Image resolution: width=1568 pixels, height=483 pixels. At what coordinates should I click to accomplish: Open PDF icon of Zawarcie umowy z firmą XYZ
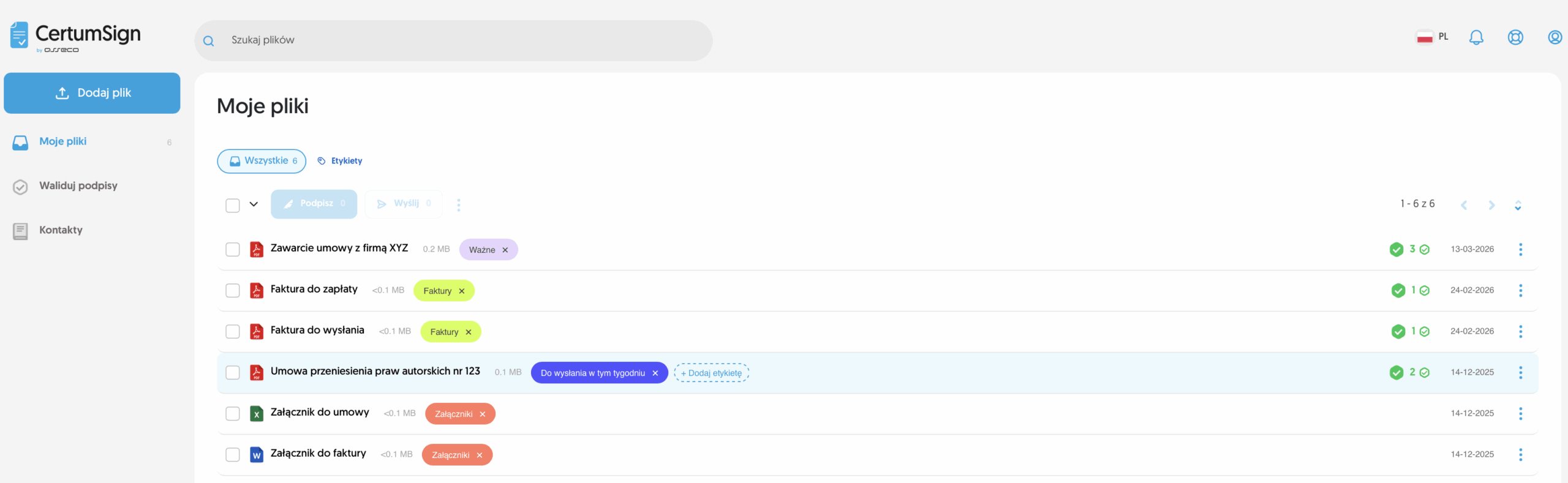click(x=257, y=249)
